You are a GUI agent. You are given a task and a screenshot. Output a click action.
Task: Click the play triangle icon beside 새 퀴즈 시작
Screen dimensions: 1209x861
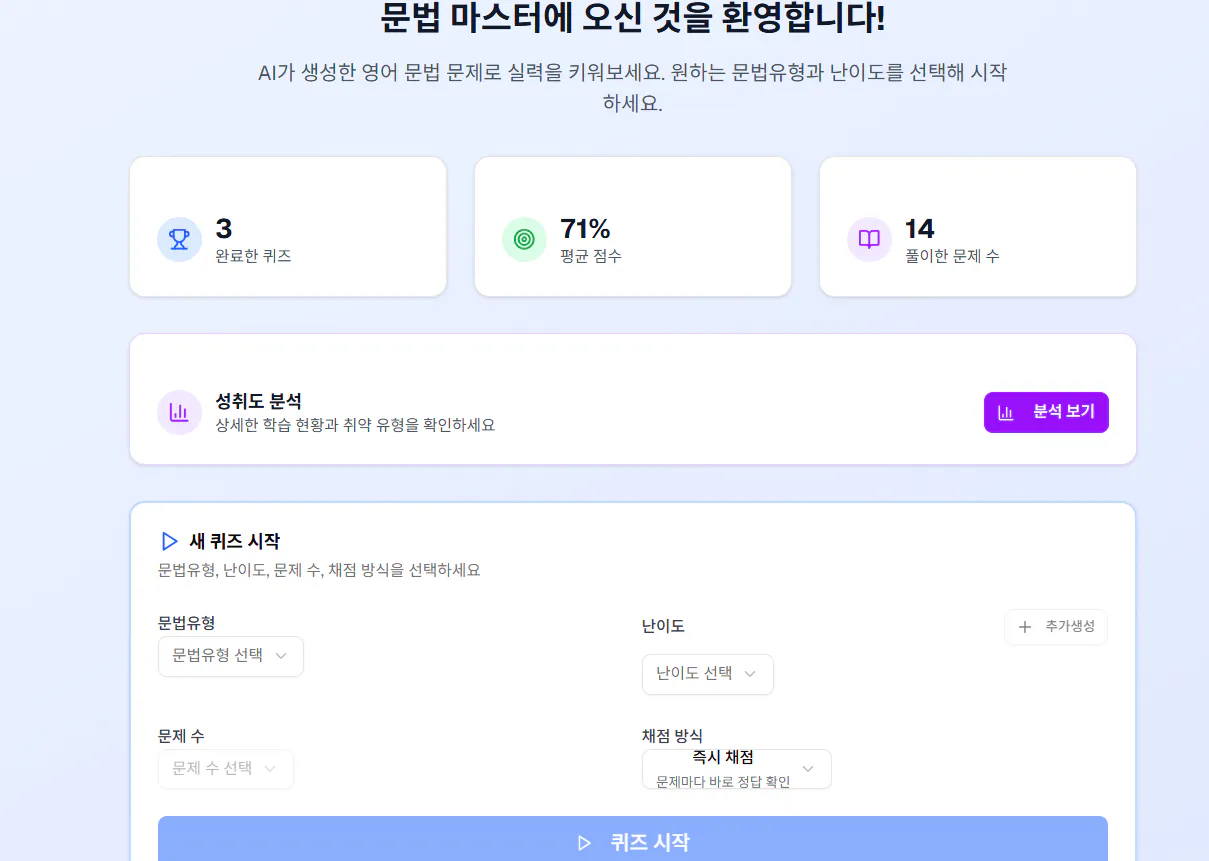[169, 541]
